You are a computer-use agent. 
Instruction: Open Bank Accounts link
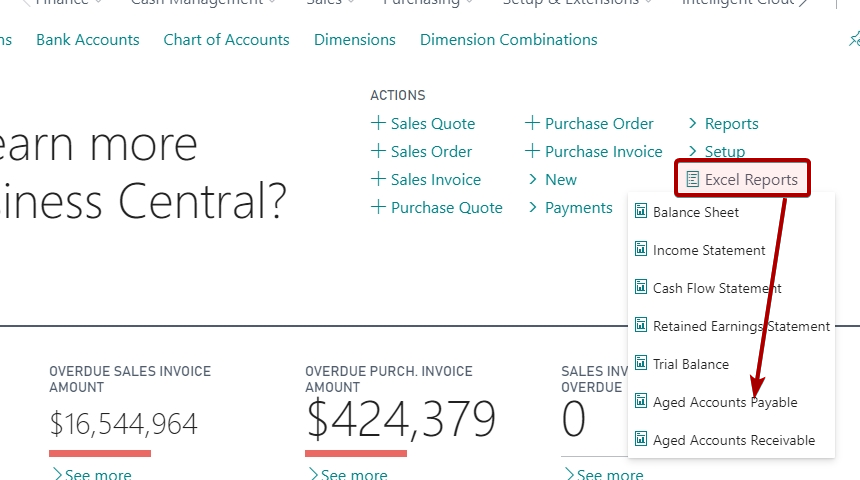click(88, 39)
